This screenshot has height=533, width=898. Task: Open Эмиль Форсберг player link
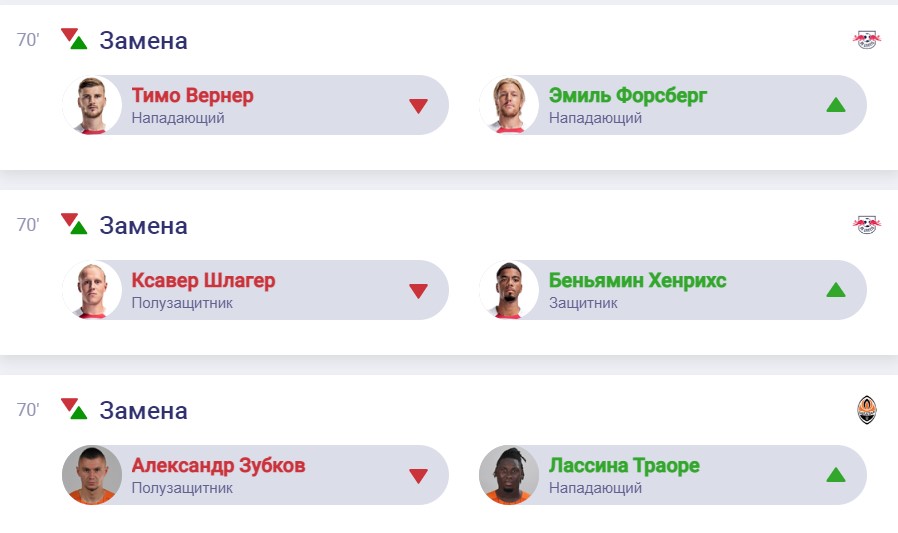click(x=628, y=96)
